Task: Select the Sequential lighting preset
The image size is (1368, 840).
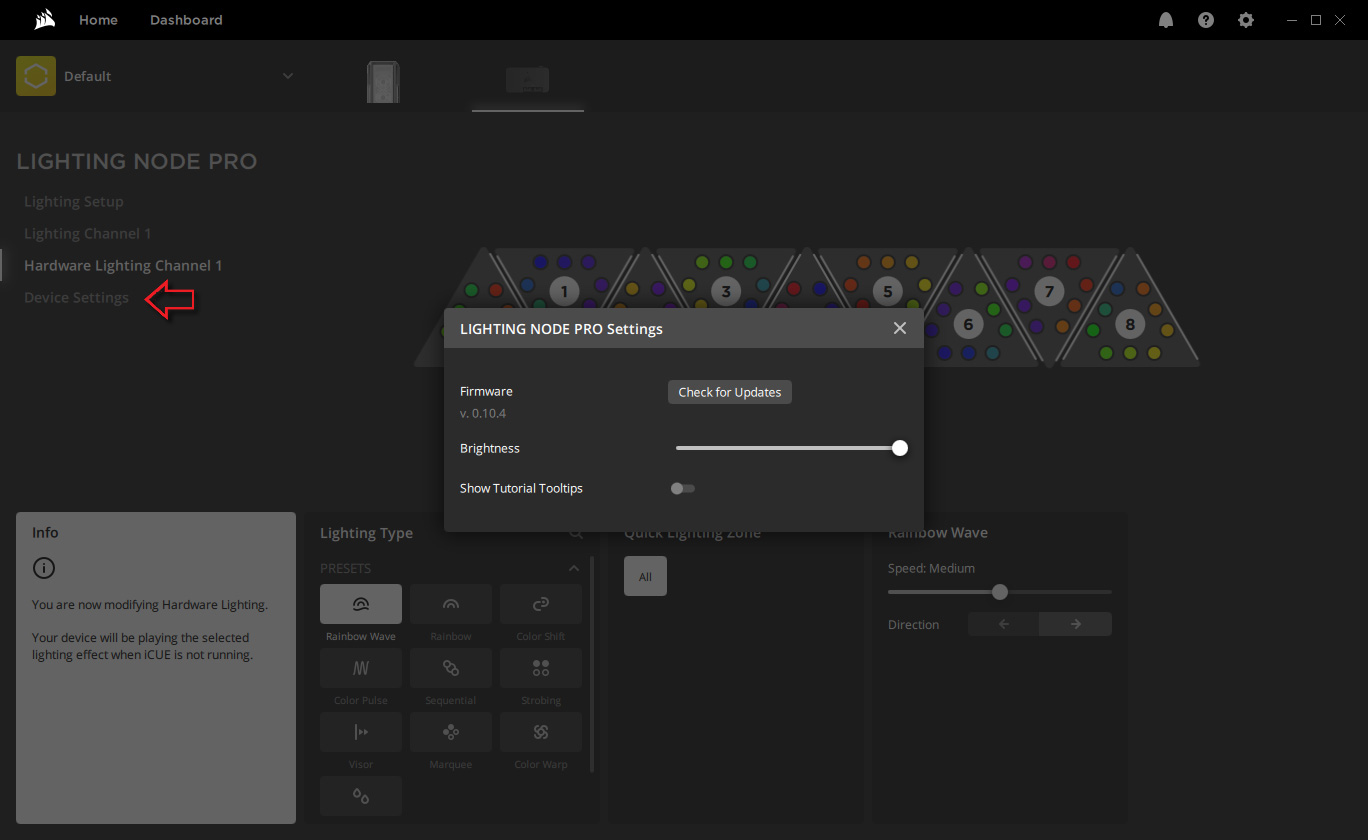Action: click(x=451, y=668)
